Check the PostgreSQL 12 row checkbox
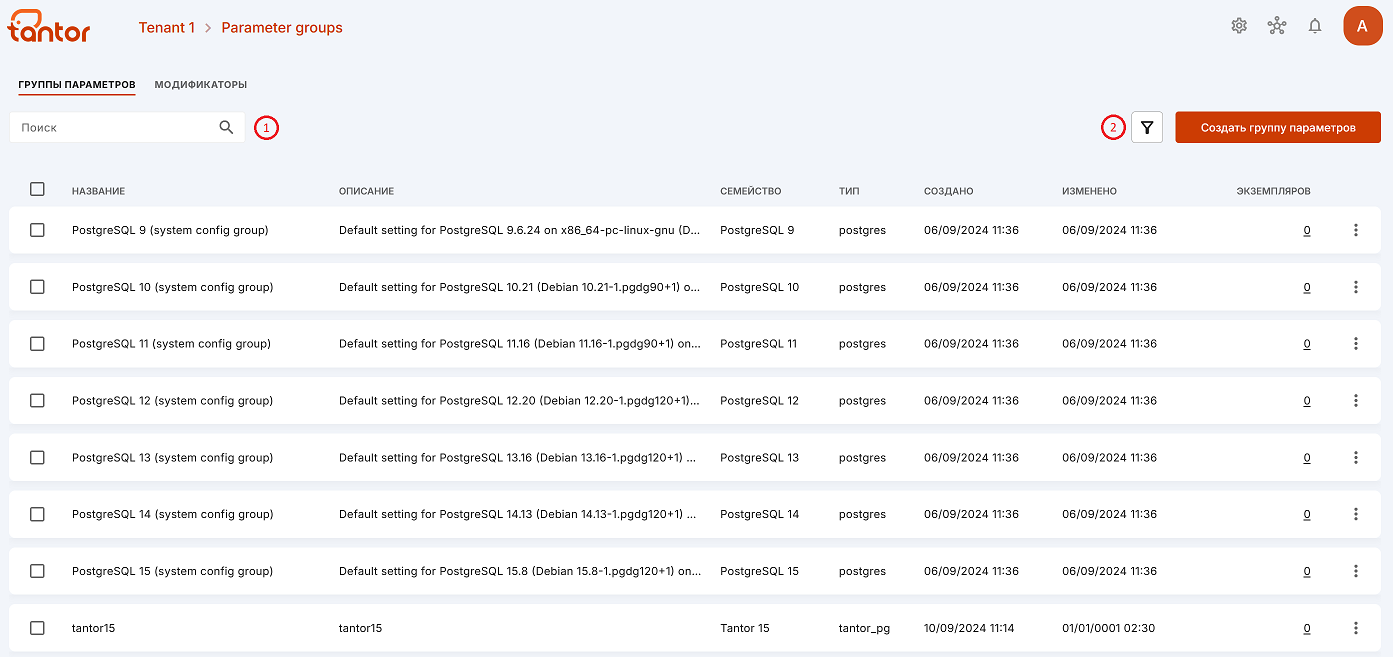This screenshot has width=1393, height=657. (37, 401)
